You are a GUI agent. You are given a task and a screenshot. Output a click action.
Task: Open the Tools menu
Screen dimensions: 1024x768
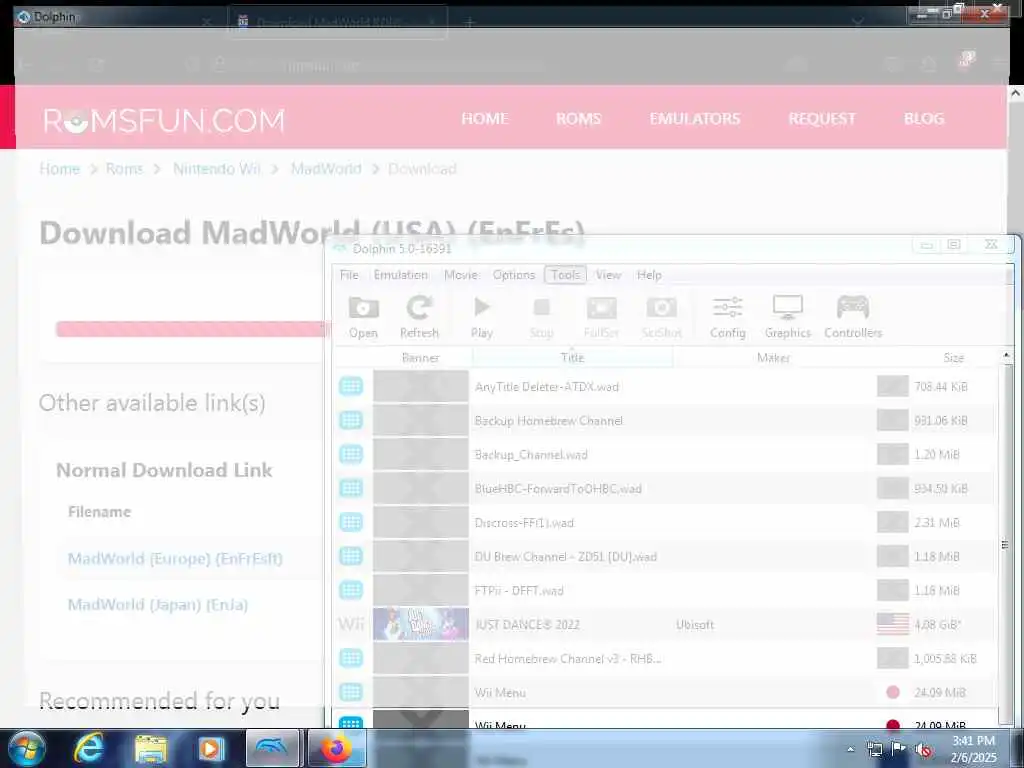566,275
